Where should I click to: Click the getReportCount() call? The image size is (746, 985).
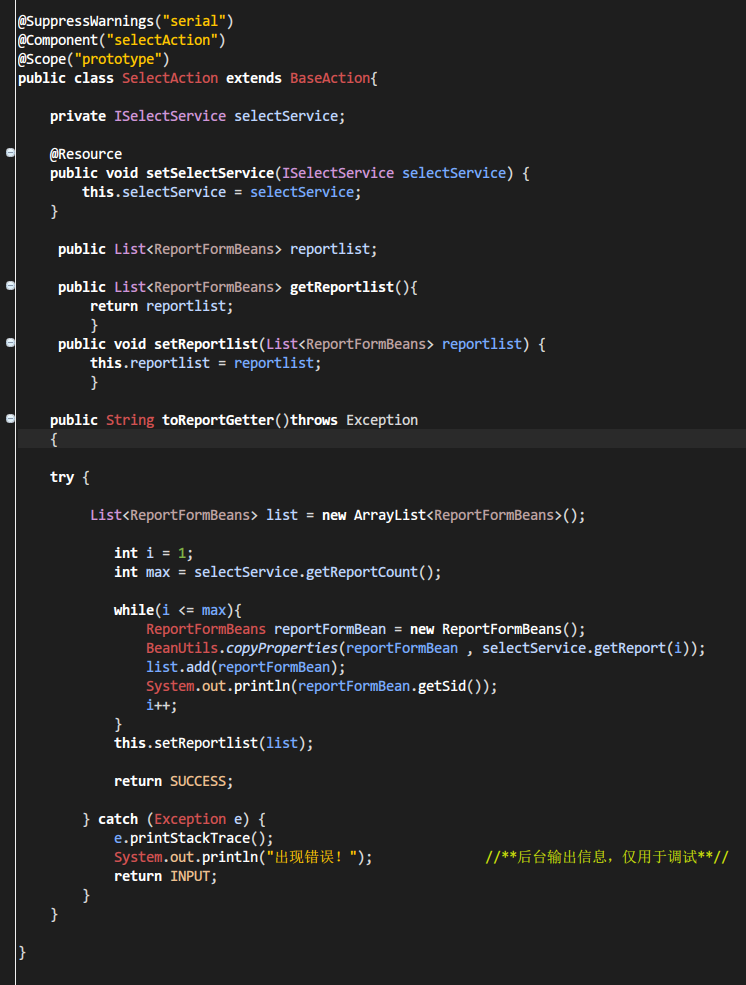(x=374, y=572)
